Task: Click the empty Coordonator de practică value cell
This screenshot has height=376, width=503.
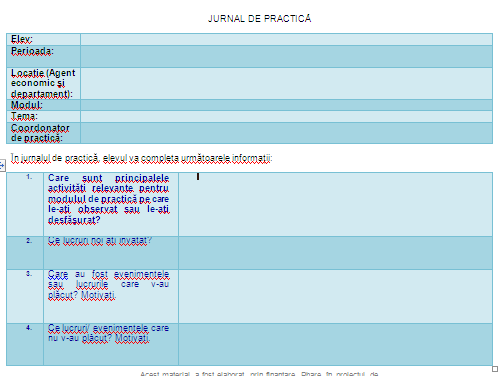Action: (x=286, y=133)
